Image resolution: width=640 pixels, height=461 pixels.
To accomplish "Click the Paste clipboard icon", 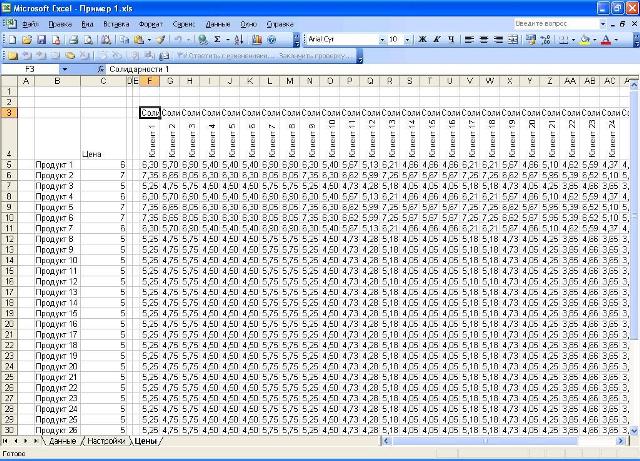I will point(139,40).
